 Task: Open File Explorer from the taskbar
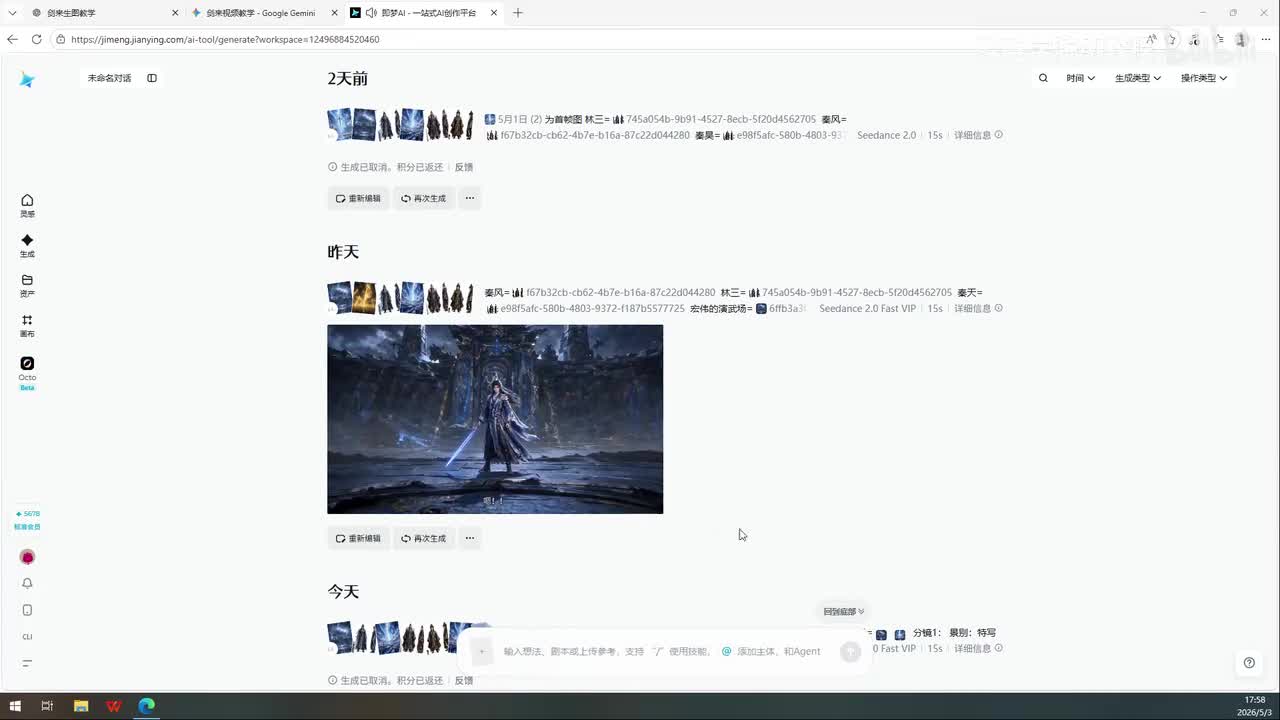pyautogui.click(x=81, y=706)
